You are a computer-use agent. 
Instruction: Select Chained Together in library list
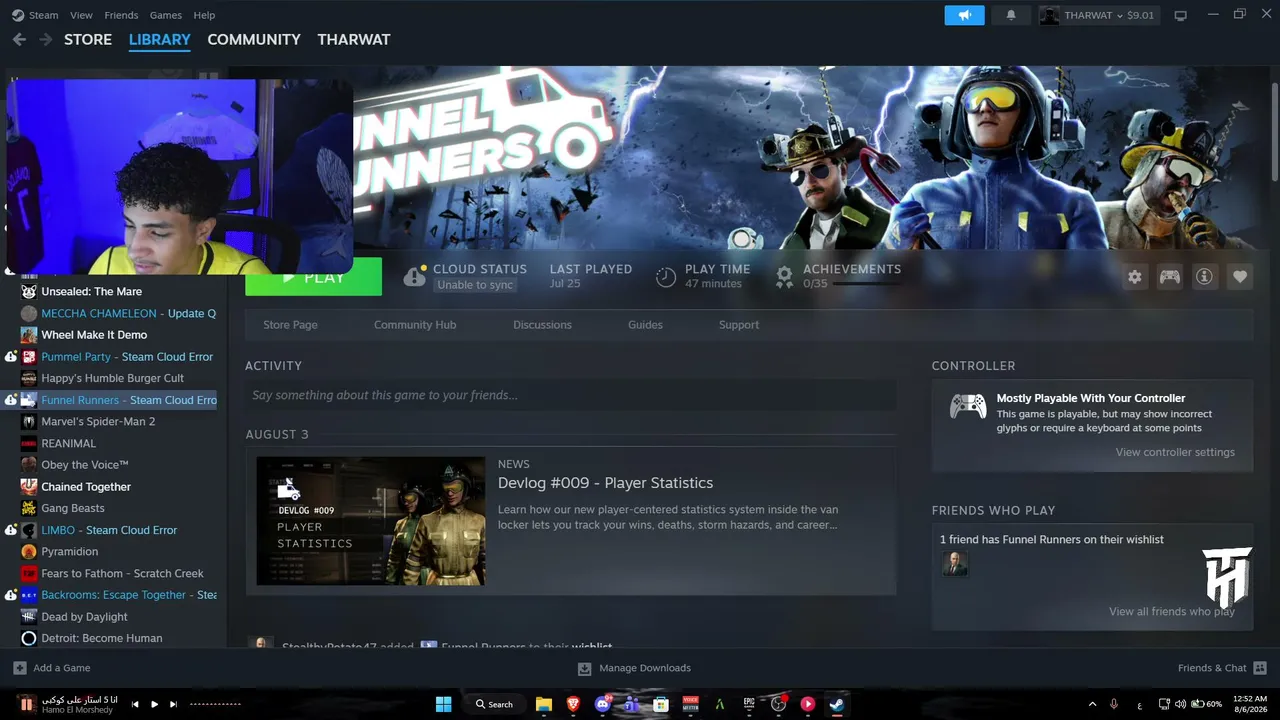[x=86, y=487]
